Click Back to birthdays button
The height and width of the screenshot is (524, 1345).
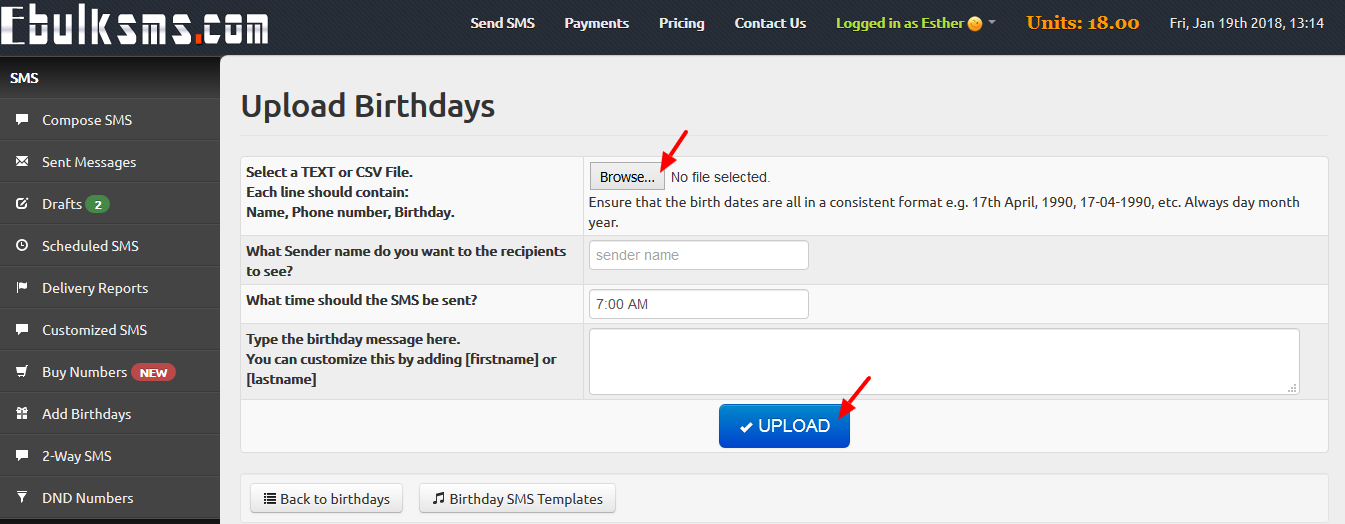pos(326,498)
